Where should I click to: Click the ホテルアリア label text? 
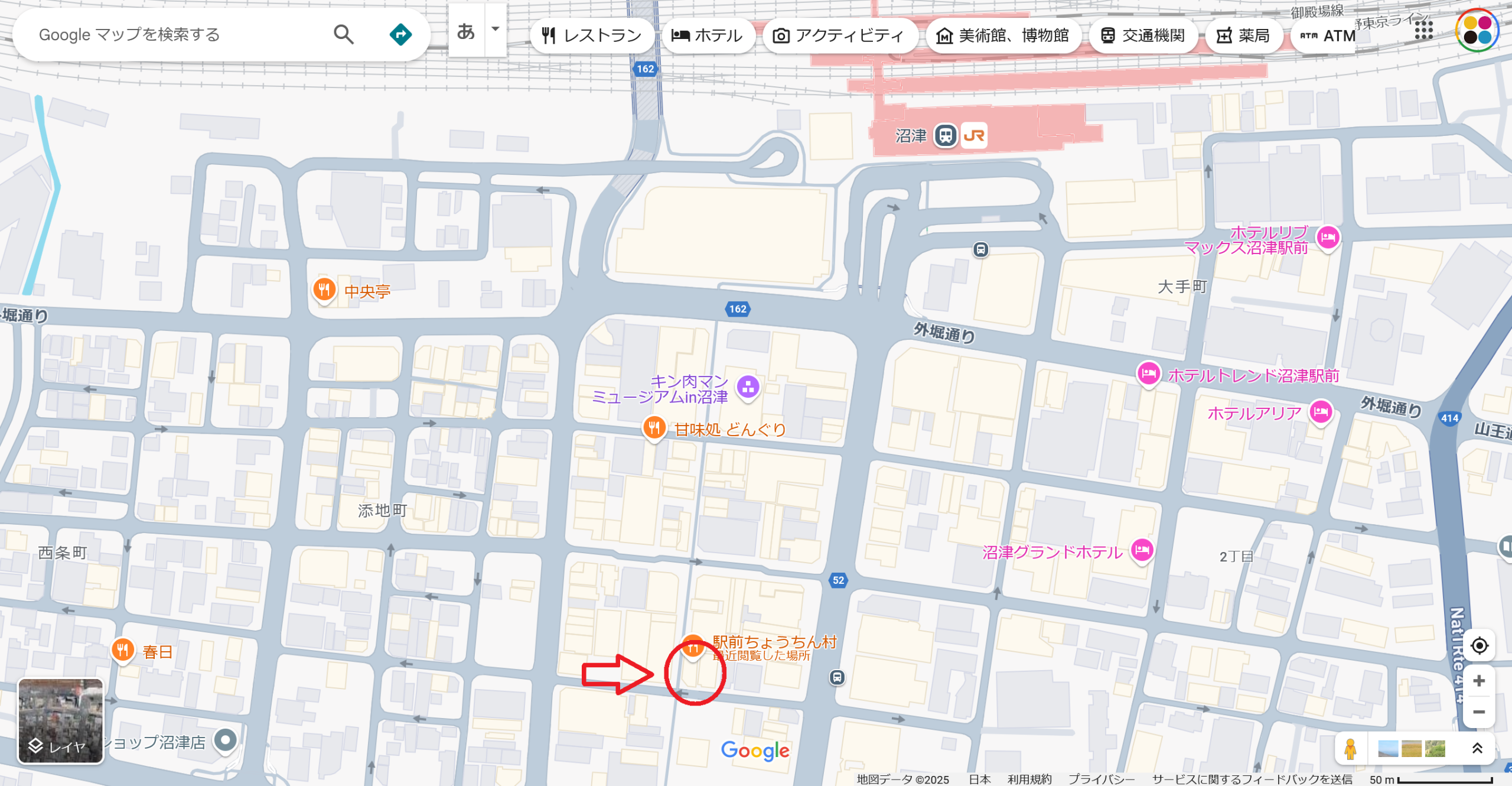[x=1254, y=413]
